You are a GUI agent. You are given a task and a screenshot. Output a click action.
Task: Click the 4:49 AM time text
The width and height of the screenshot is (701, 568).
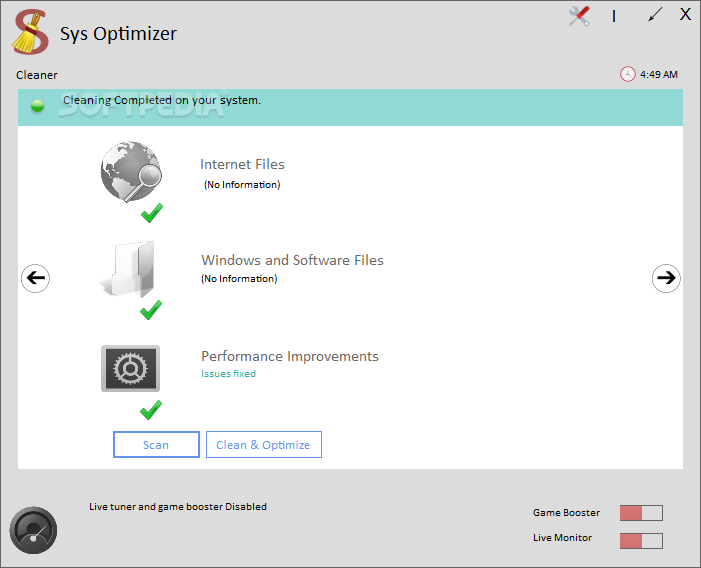[x=659, y=75]
